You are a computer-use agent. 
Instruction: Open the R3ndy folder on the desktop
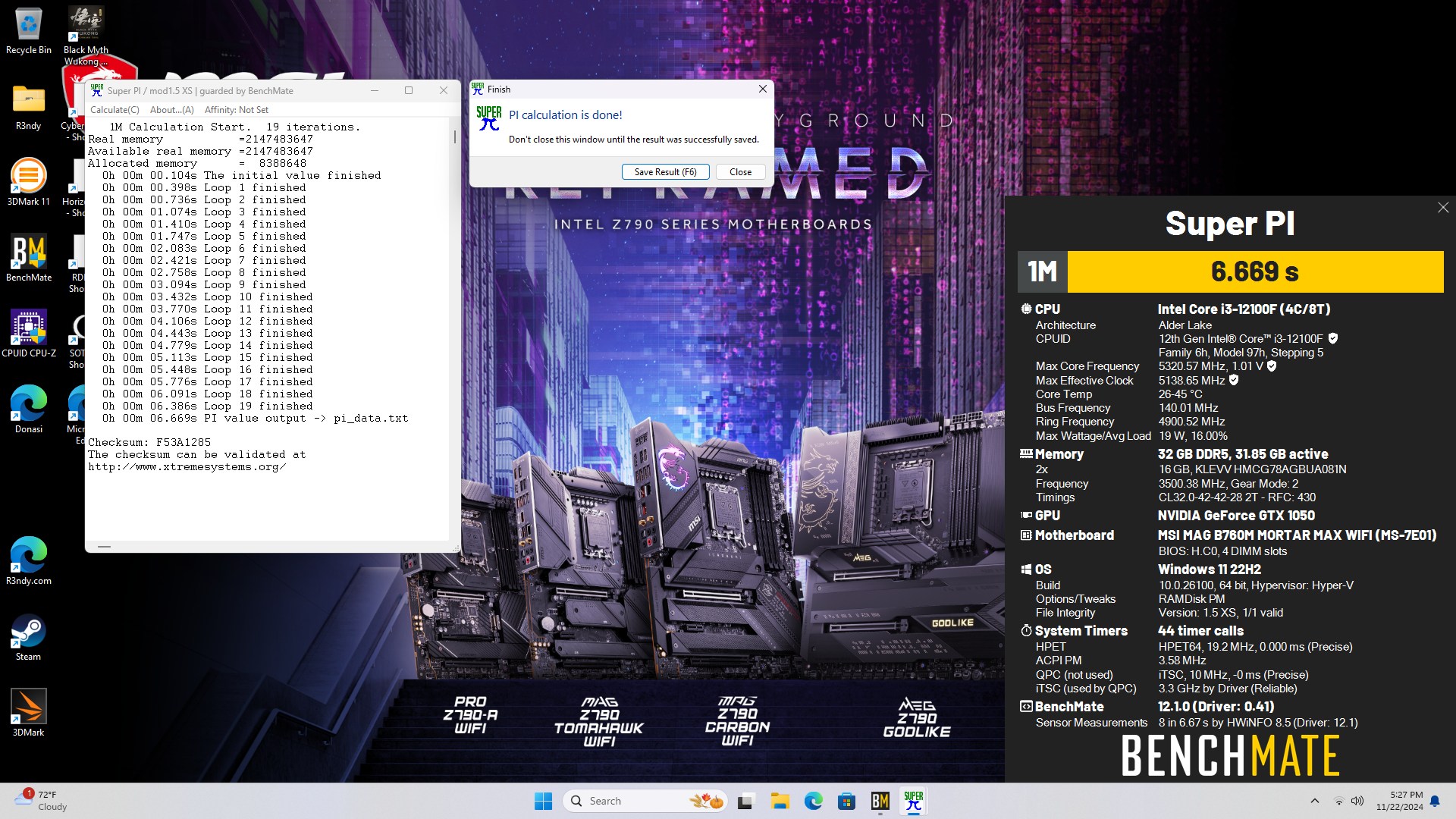pos(29,106)
